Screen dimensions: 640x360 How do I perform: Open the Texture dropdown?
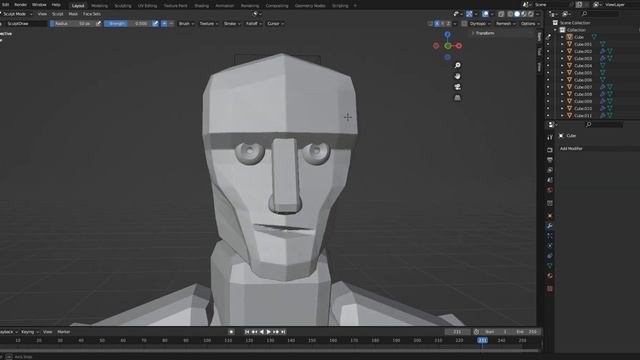click(209, 24)
